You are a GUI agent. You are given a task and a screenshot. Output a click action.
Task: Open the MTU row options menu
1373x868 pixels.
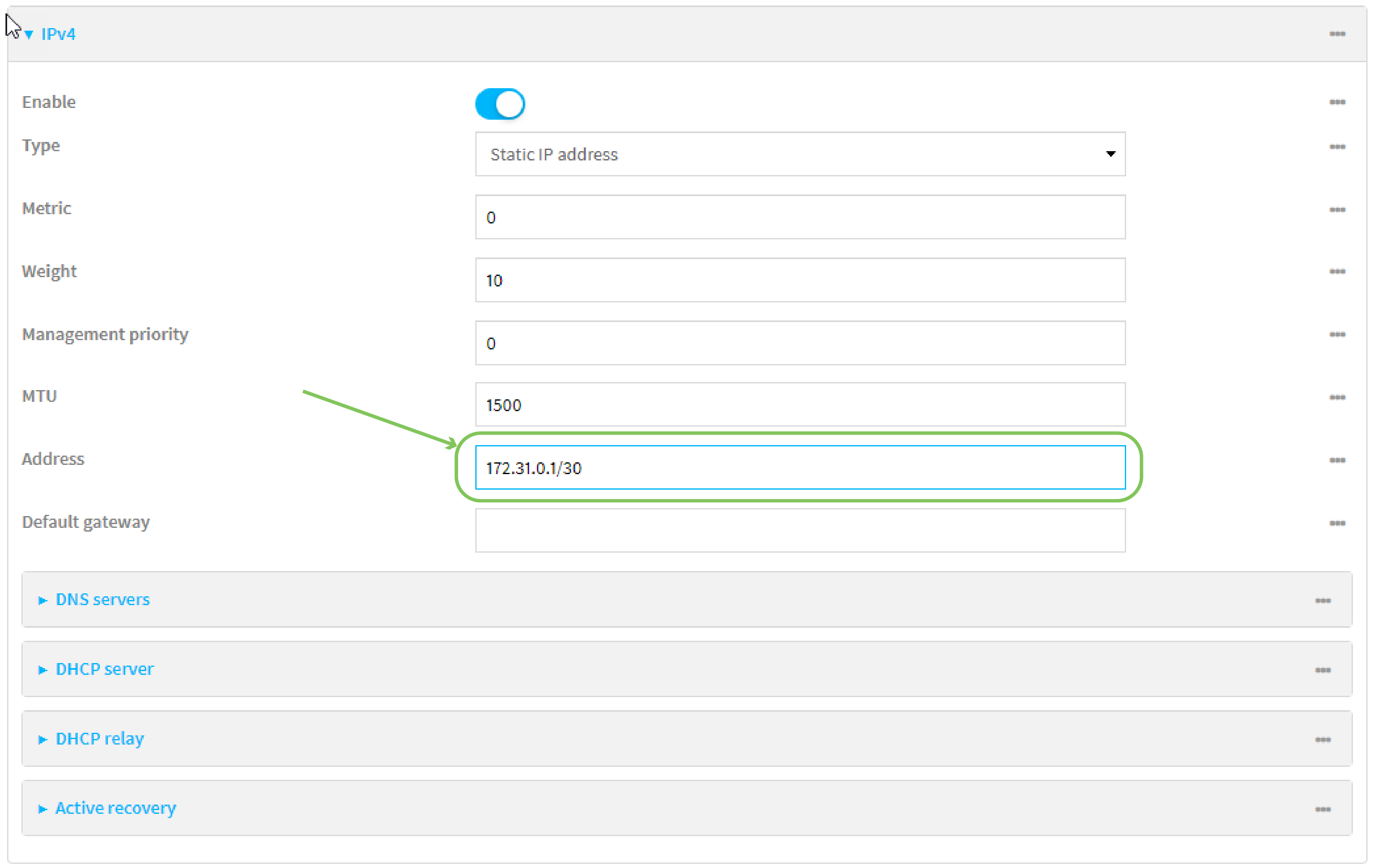coord(1337,397)
